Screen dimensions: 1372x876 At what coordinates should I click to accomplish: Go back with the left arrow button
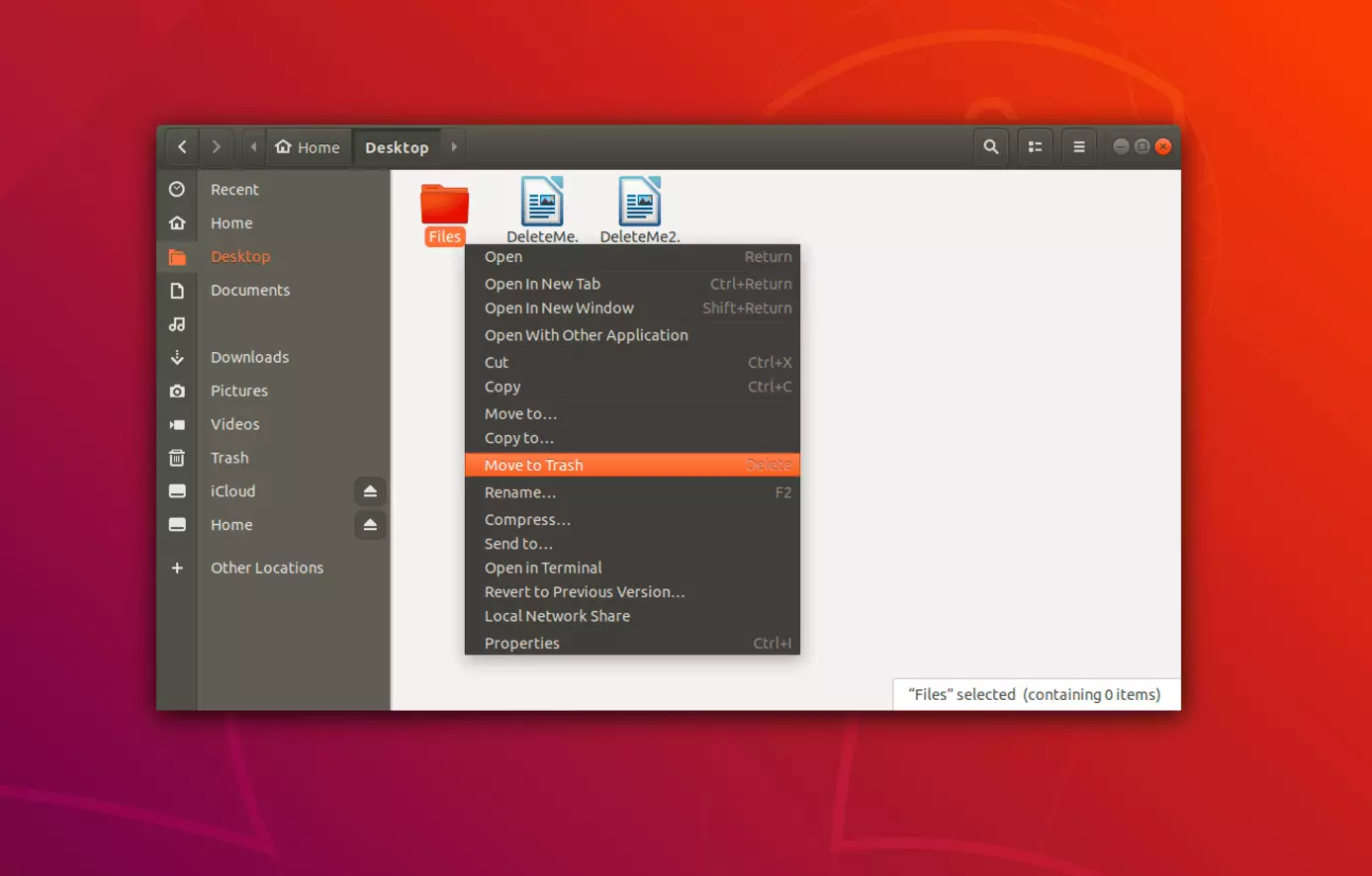click(x=182, y=147)
